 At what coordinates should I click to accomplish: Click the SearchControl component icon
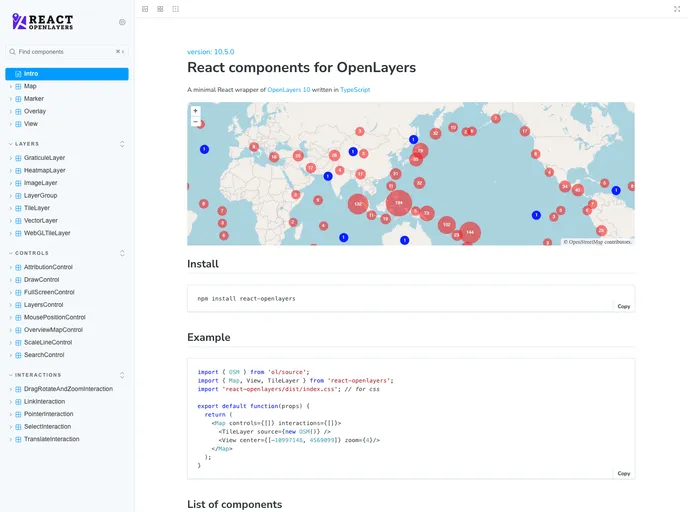coord(18,355)
